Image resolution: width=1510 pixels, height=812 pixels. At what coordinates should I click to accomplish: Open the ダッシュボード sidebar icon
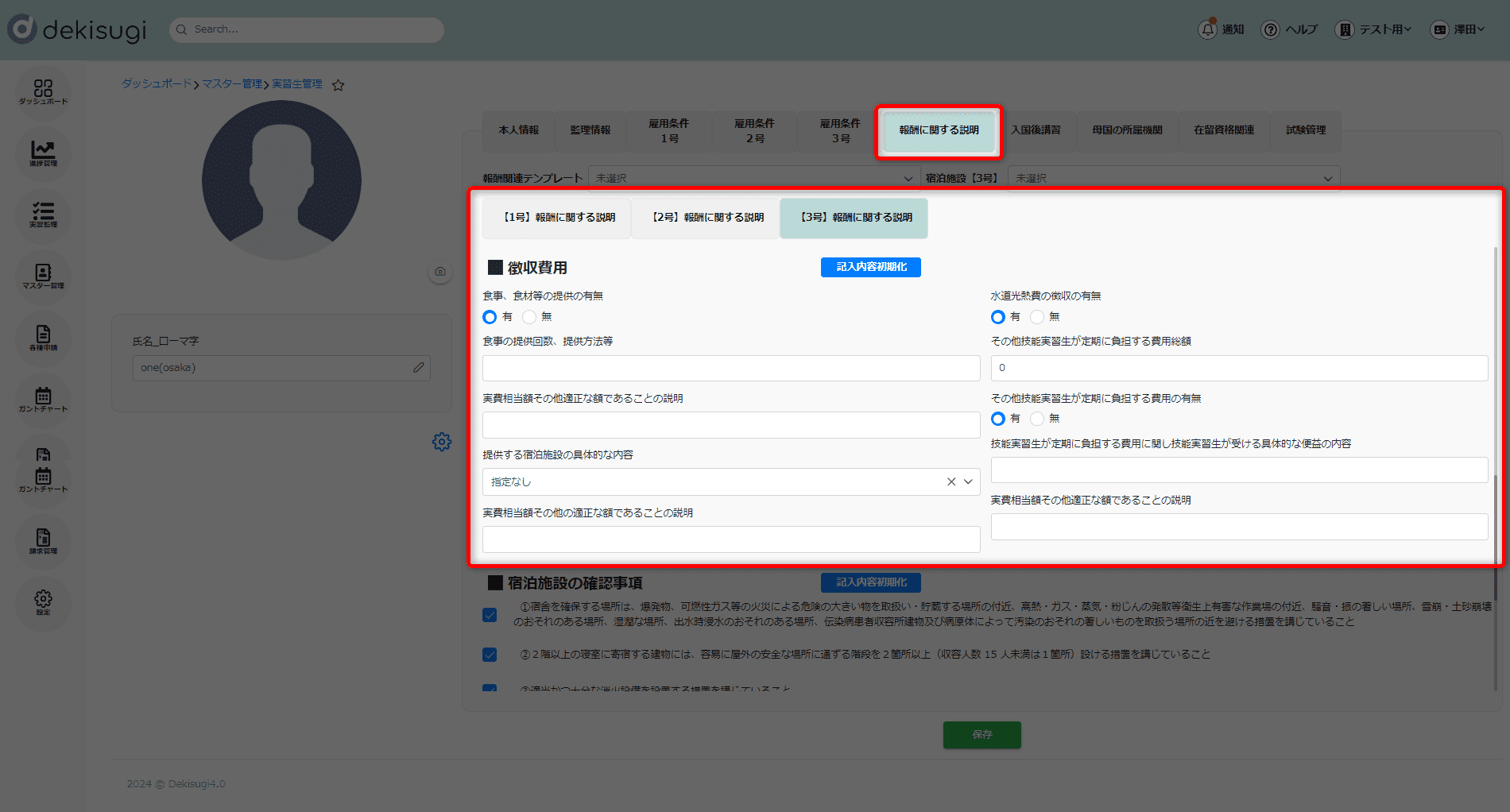coord(43,91)
